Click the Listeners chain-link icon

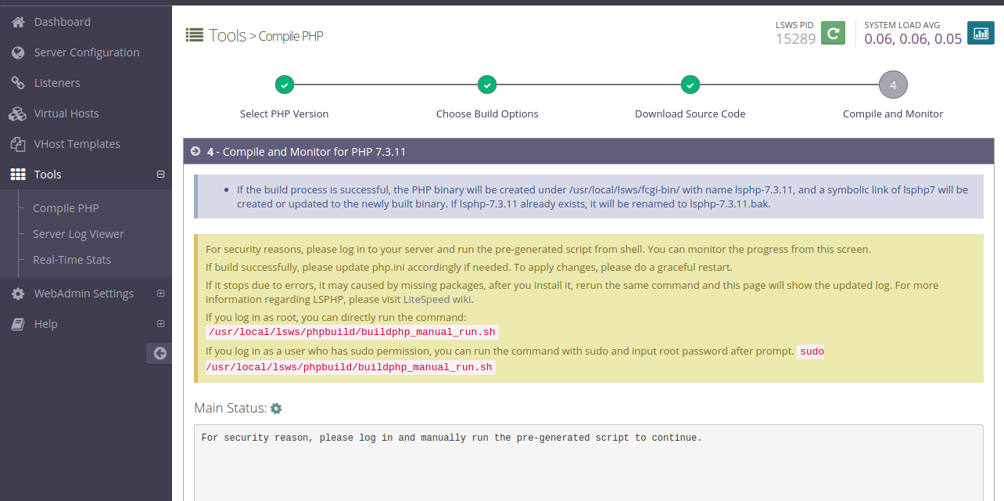click(x=18, y=83)
